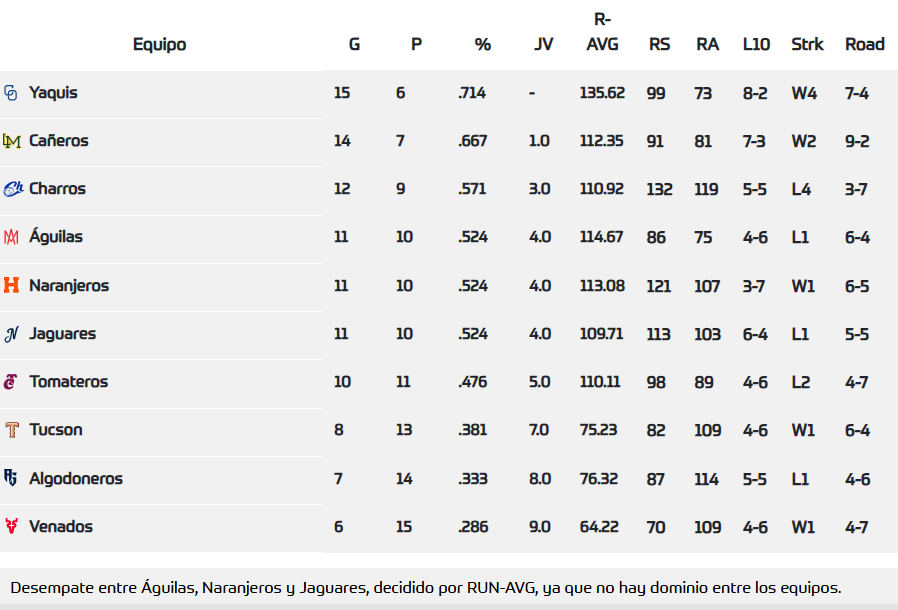Sort standings by the Equipo column header
Viewport: 898px width, 610px height.
pos(159,44)
